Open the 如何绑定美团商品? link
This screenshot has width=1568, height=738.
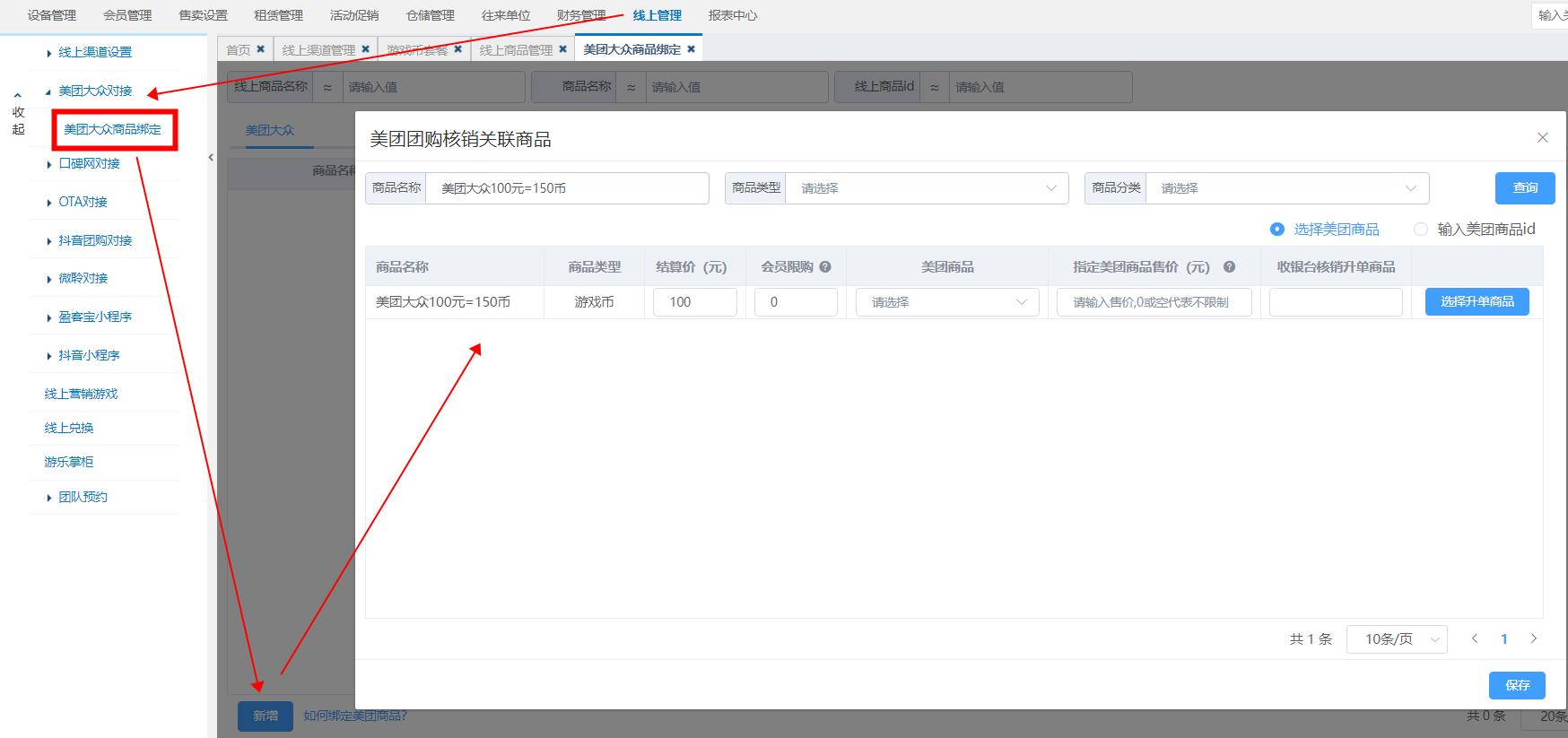[x=355, y=716]
